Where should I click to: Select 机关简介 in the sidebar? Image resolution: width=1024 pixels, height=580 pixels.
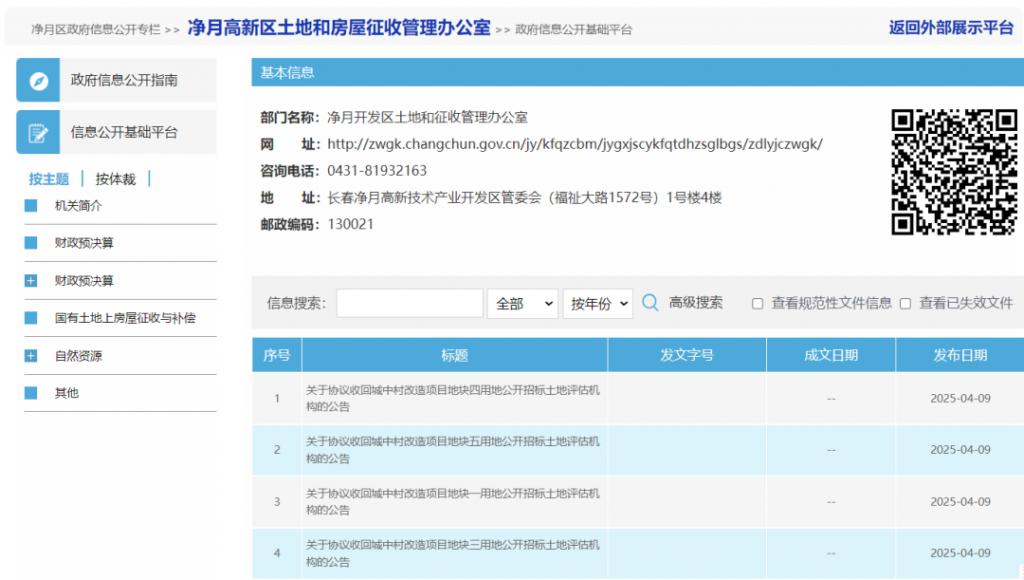point(78,206)
